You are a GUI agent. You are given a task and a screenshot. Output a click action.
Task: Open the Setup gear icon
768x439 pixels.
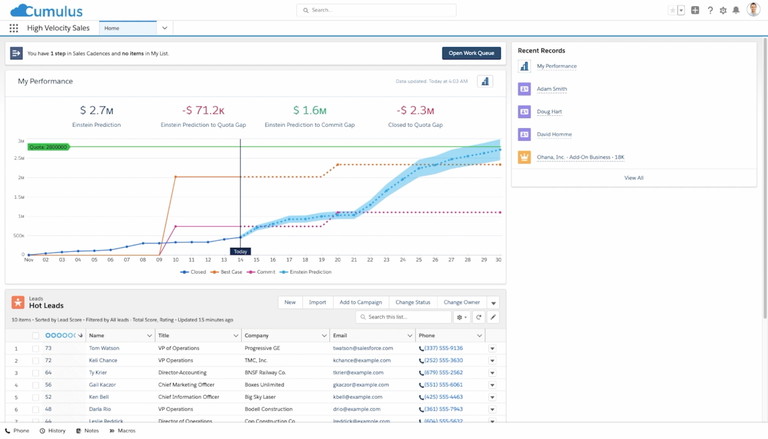pyautogui.click(x=723, y=10)
